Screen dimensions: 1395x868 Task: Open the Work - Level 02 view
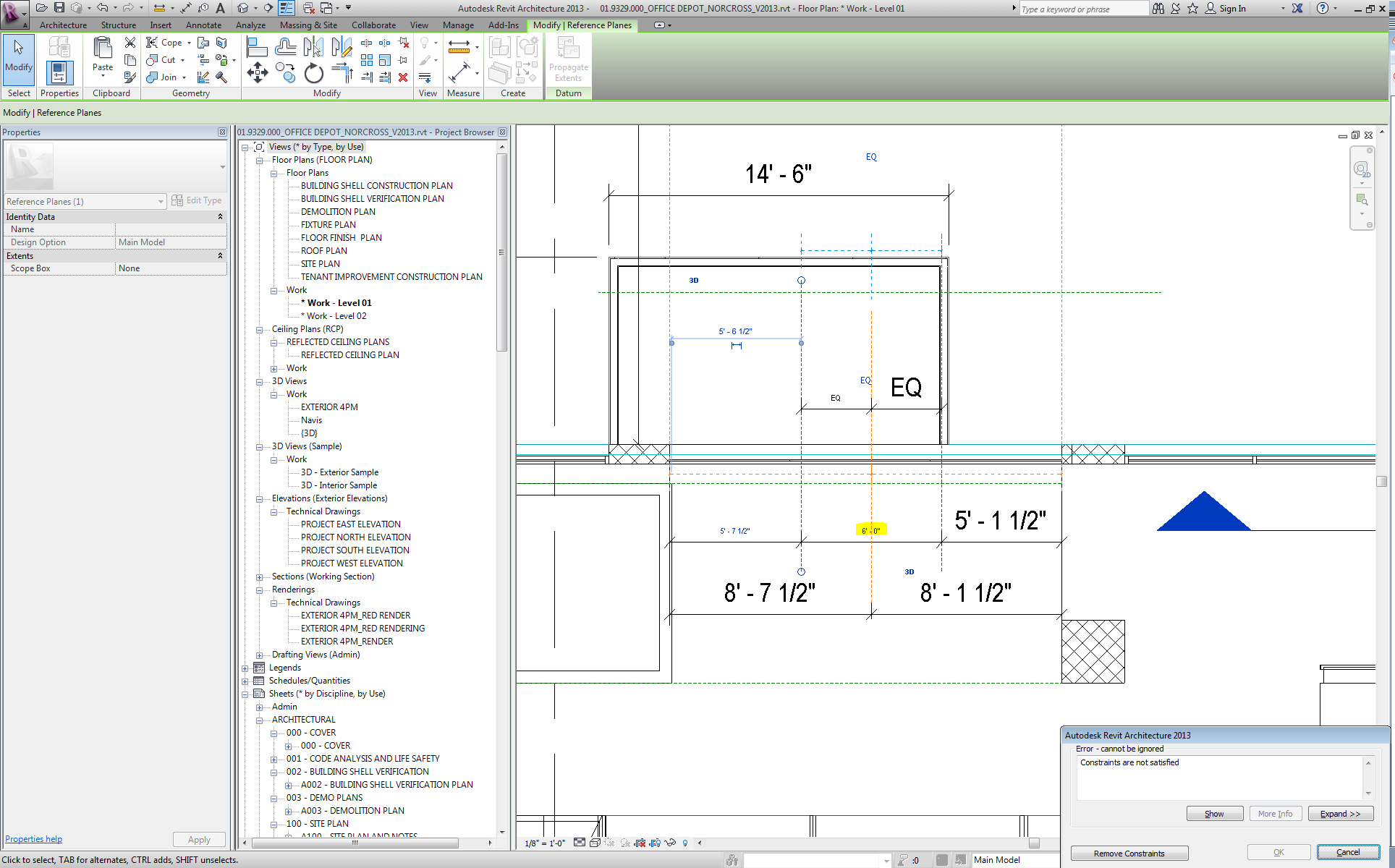click(x=336, y=316)
